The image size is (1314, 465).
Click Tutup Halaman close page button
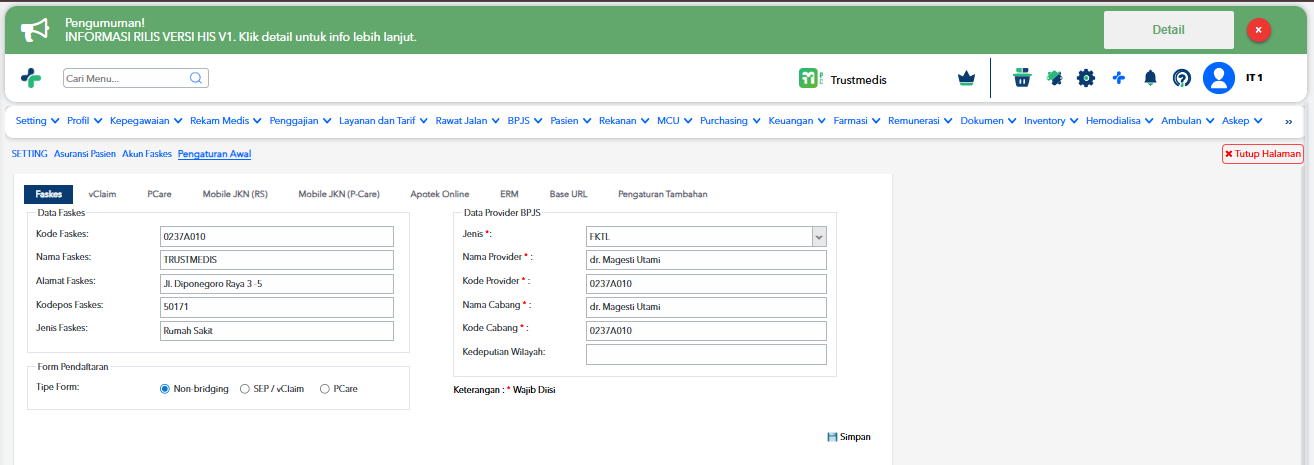(x=1263, y=154)
